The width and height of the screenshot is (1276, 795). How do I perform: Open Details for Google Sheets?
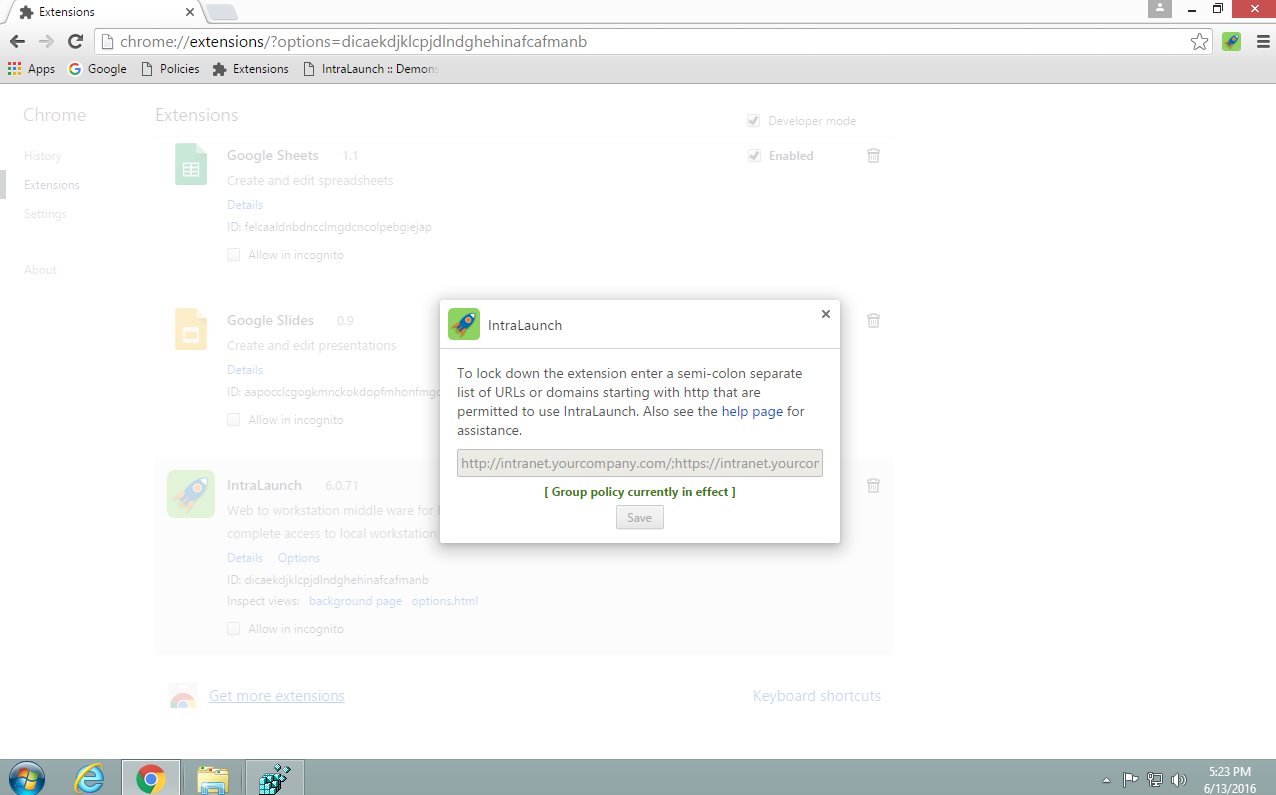(245, 205)
